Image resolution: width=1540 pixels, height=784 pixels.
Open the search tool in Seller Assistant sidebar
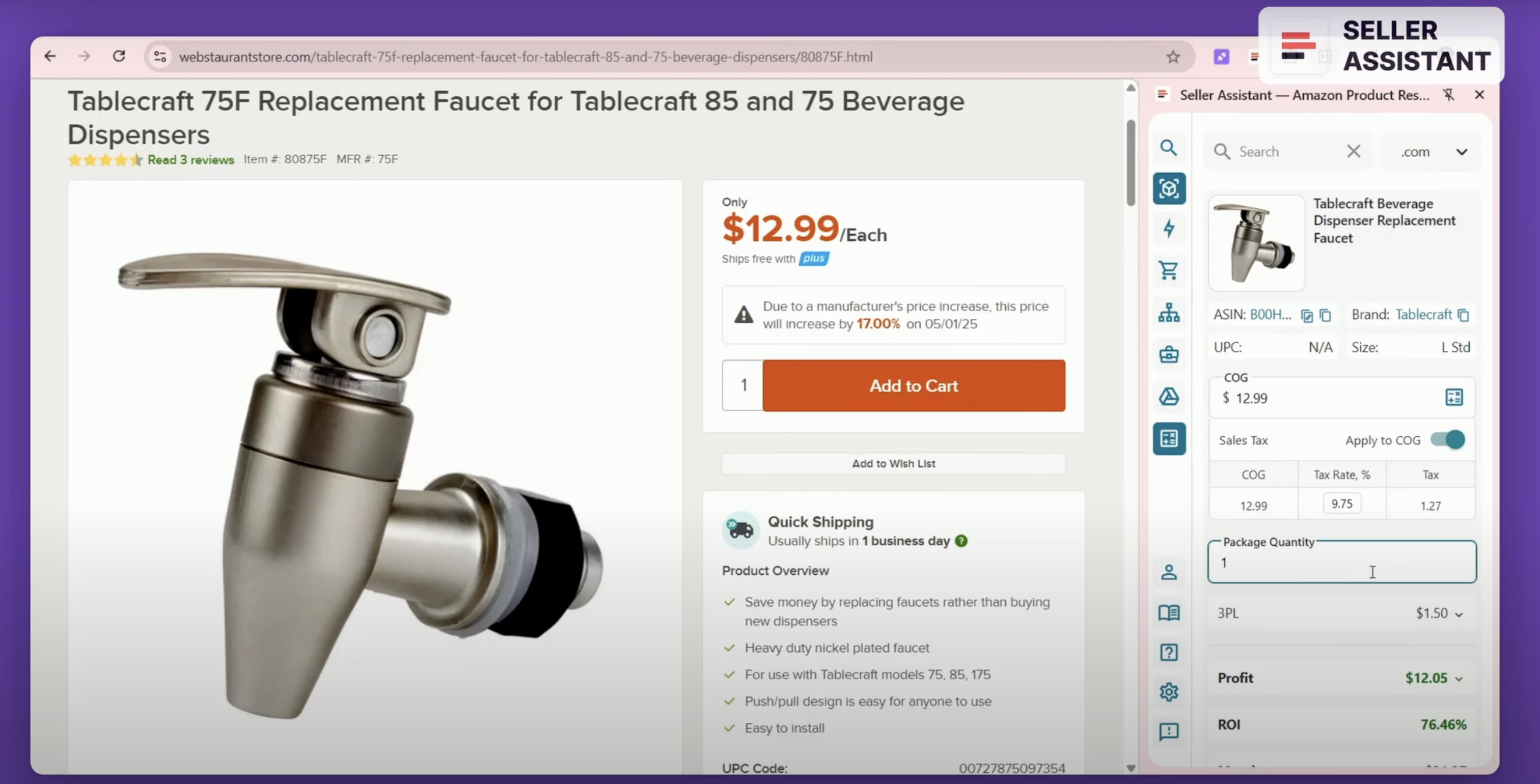pyautogui.click(x=1169, y=148)
